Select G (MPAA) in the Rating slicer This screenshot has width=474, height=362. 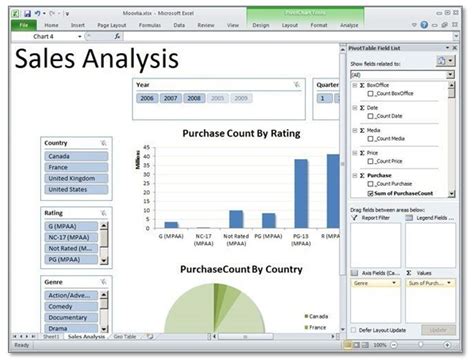click(71, 226)
